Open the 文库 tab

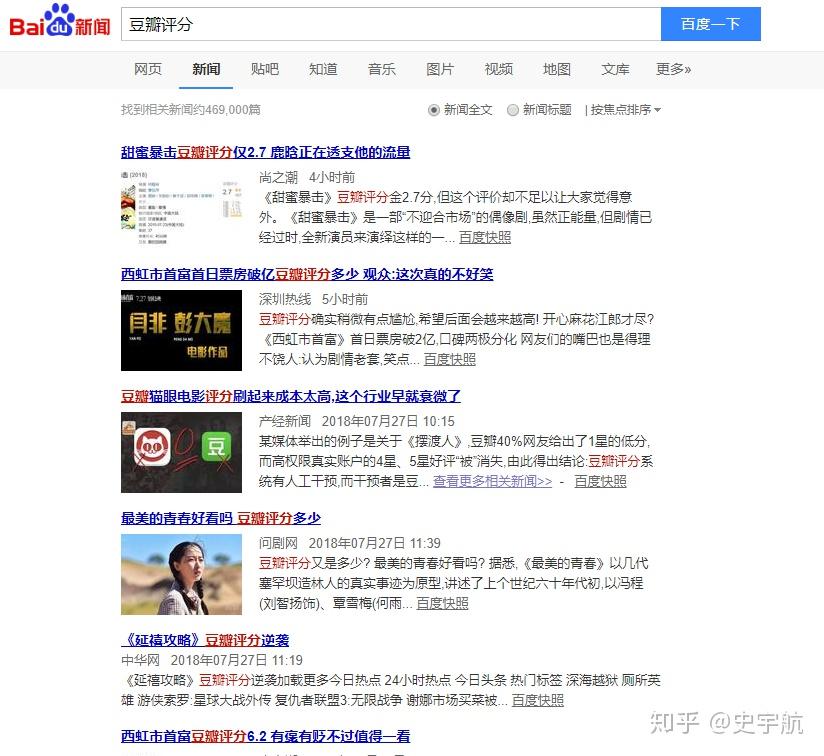coord(615,69)
